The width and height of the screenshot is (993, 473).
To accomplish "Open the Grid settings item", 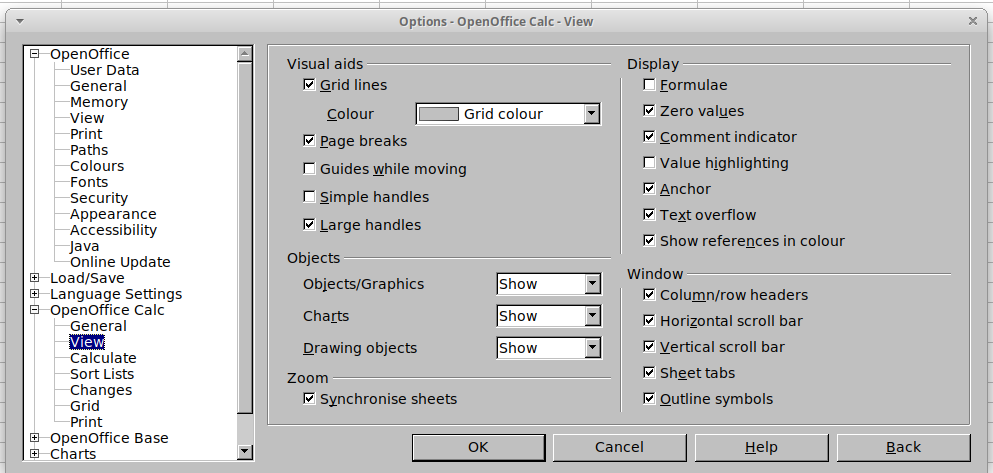I will (85, 406).
